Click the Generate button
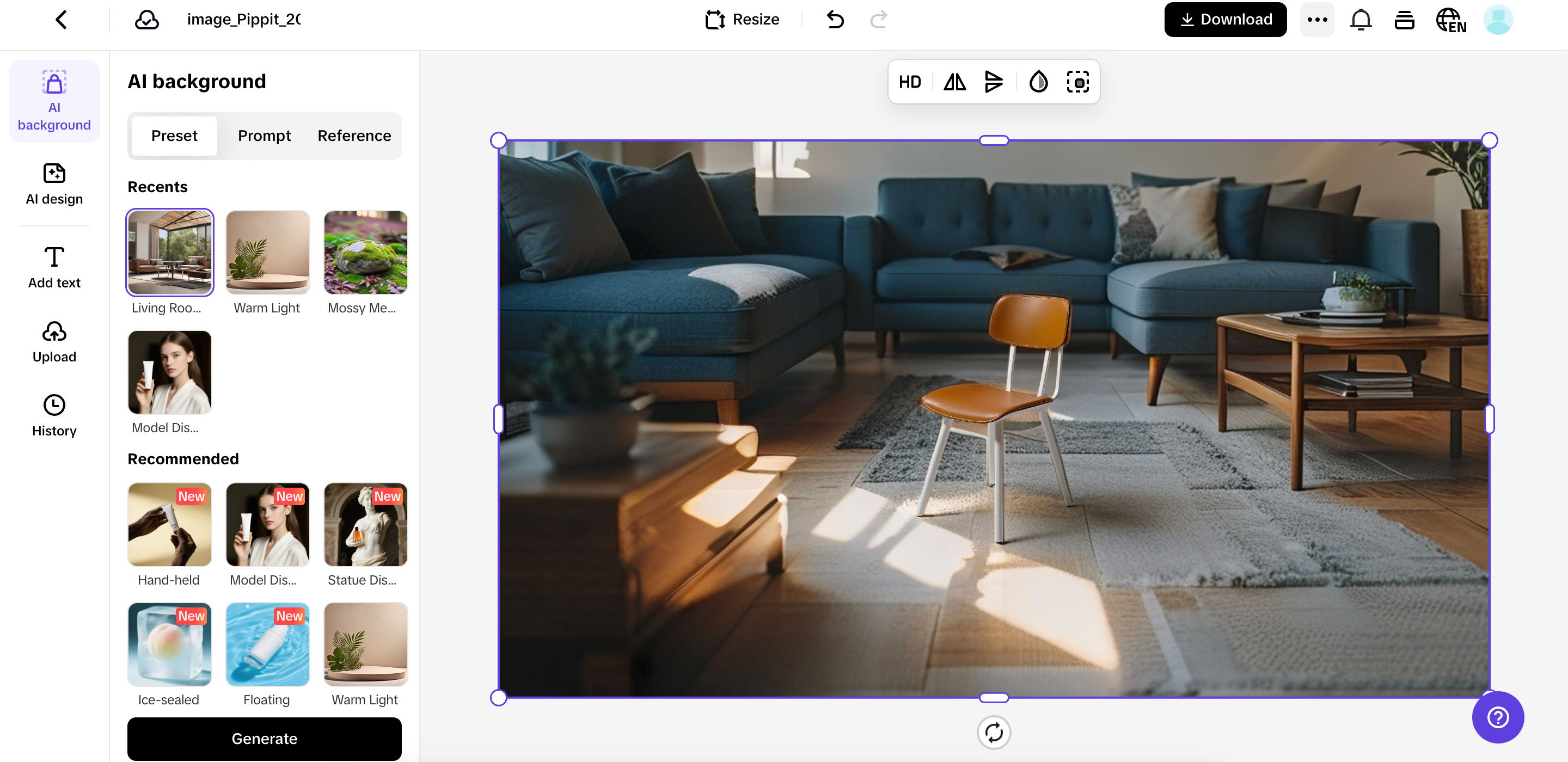This screenshot has height=762, width=1568. (264, 738)
